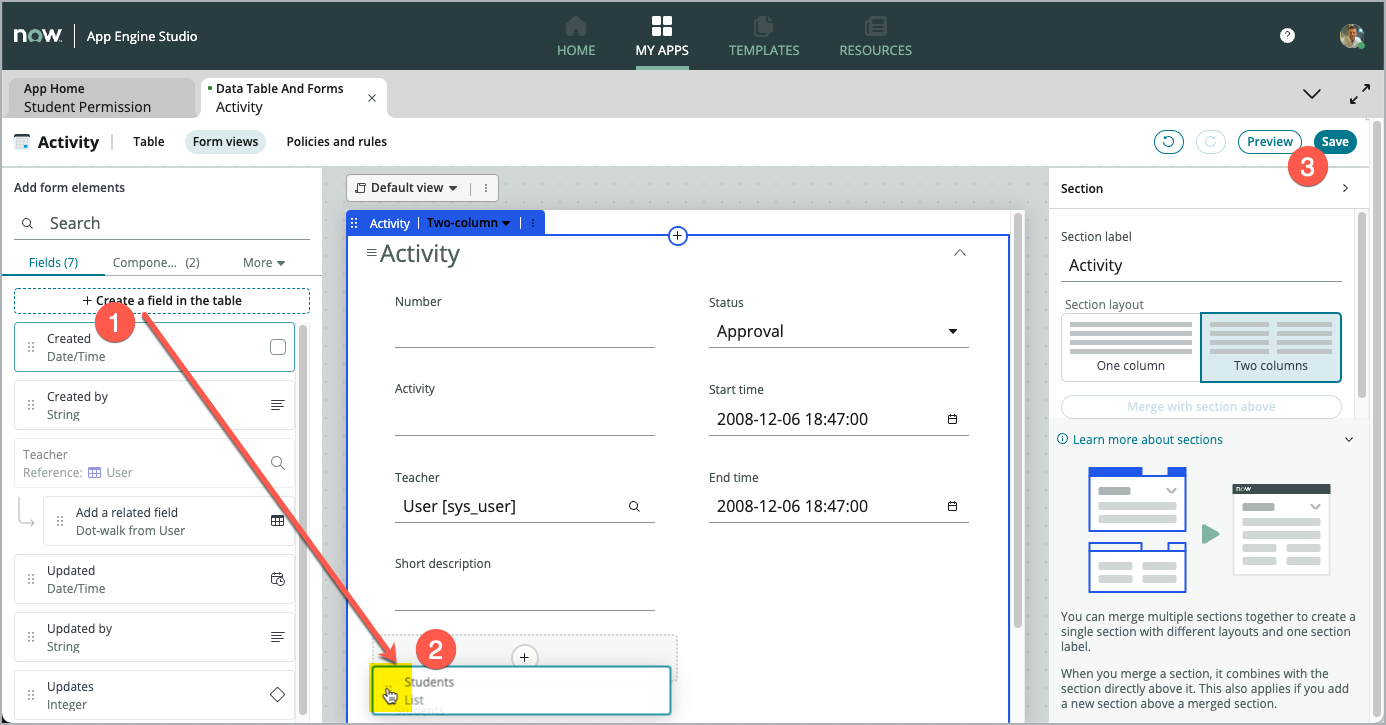Click Create a field in the table

[x=162, y=300]
